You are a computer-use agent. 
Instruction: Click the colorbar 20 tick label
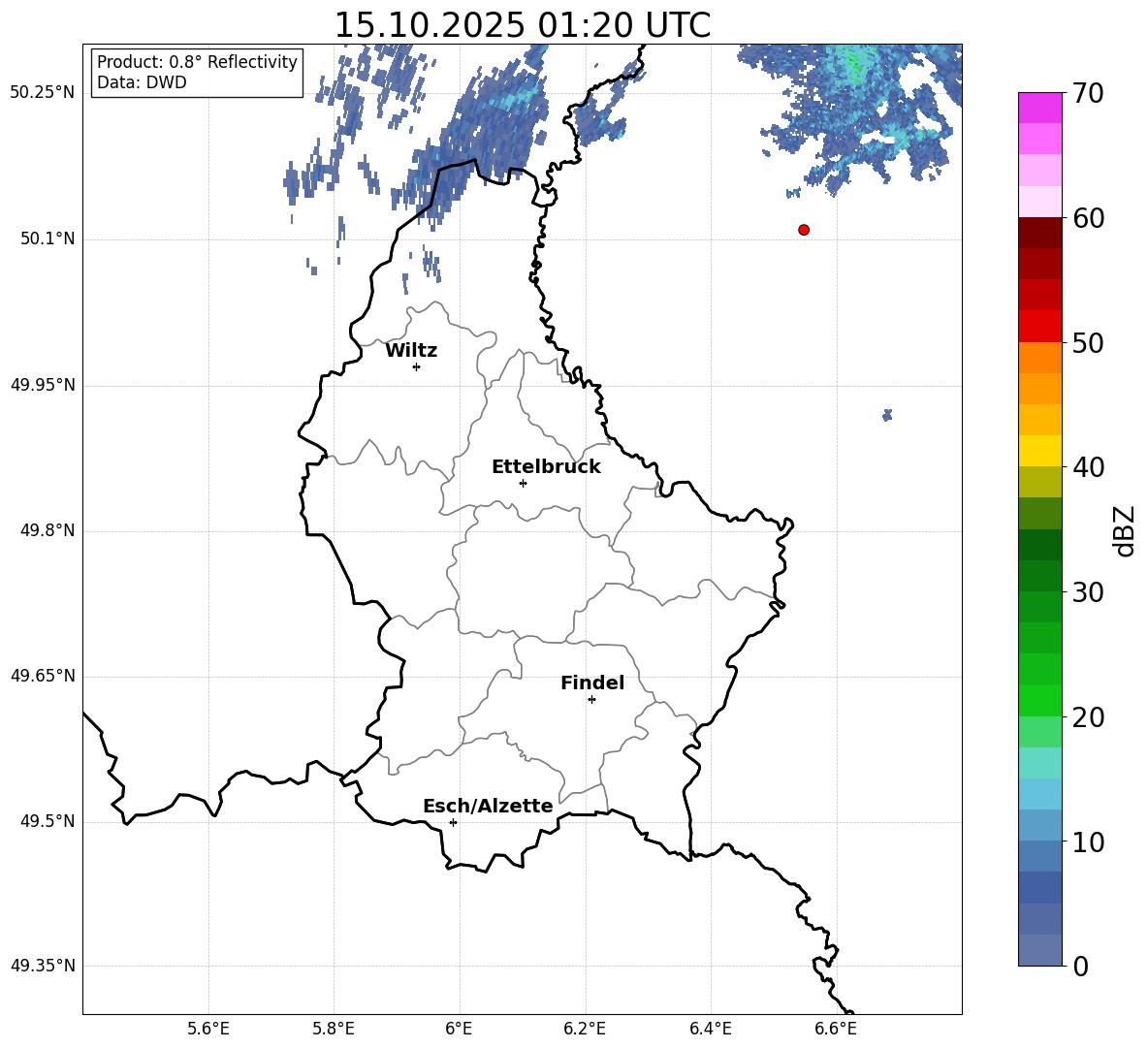[x=1088, y=717]
